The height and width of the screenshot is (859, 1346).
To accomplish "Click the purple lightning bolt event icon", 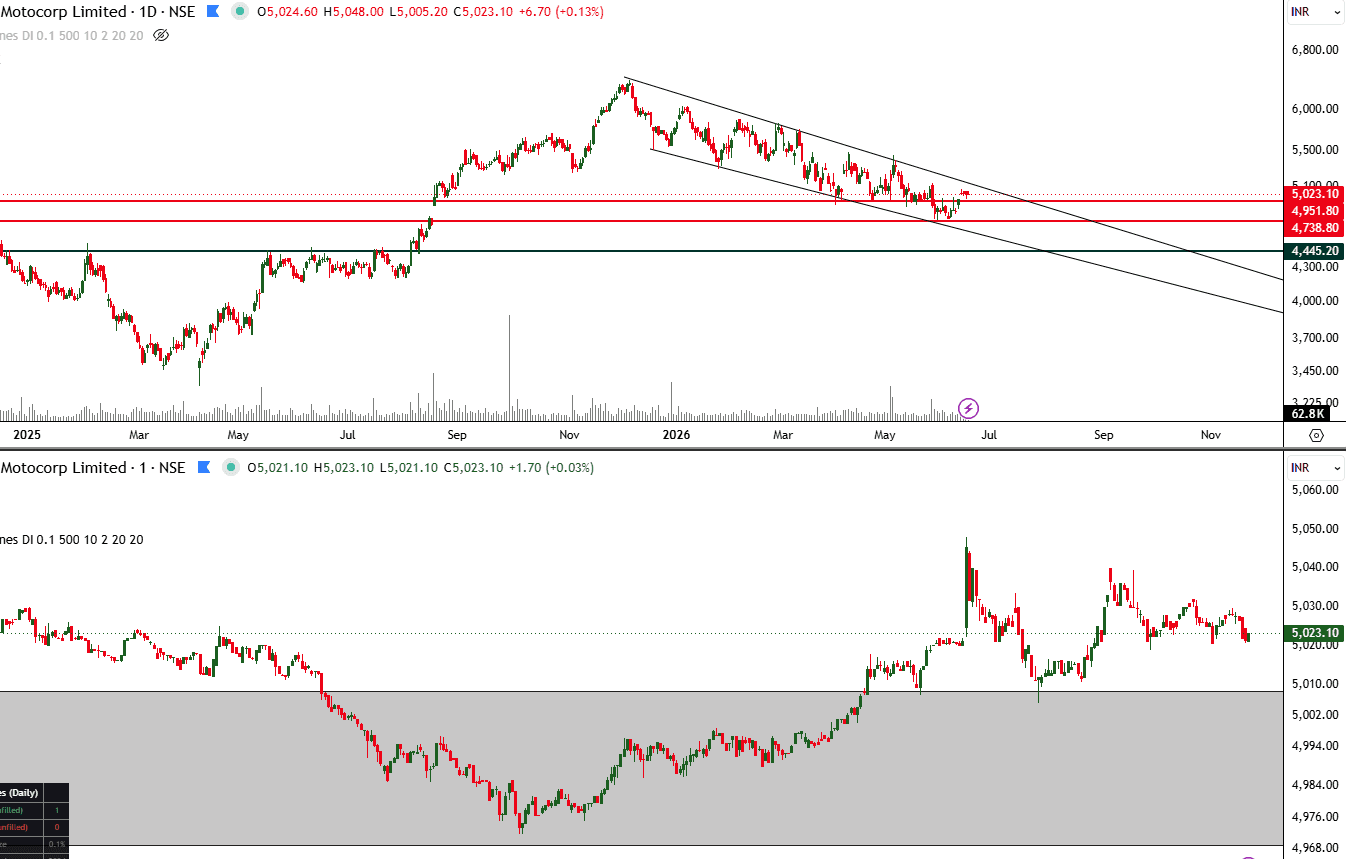I will pos(968,408).
